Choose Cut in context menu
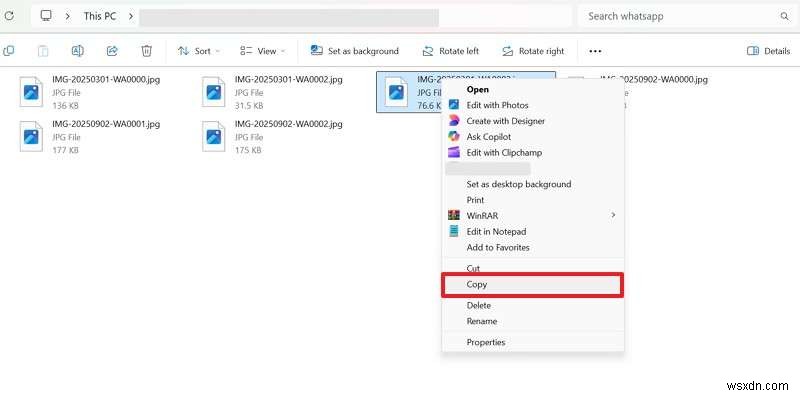The width and height of the screenshot is (800, 396). 533,268
